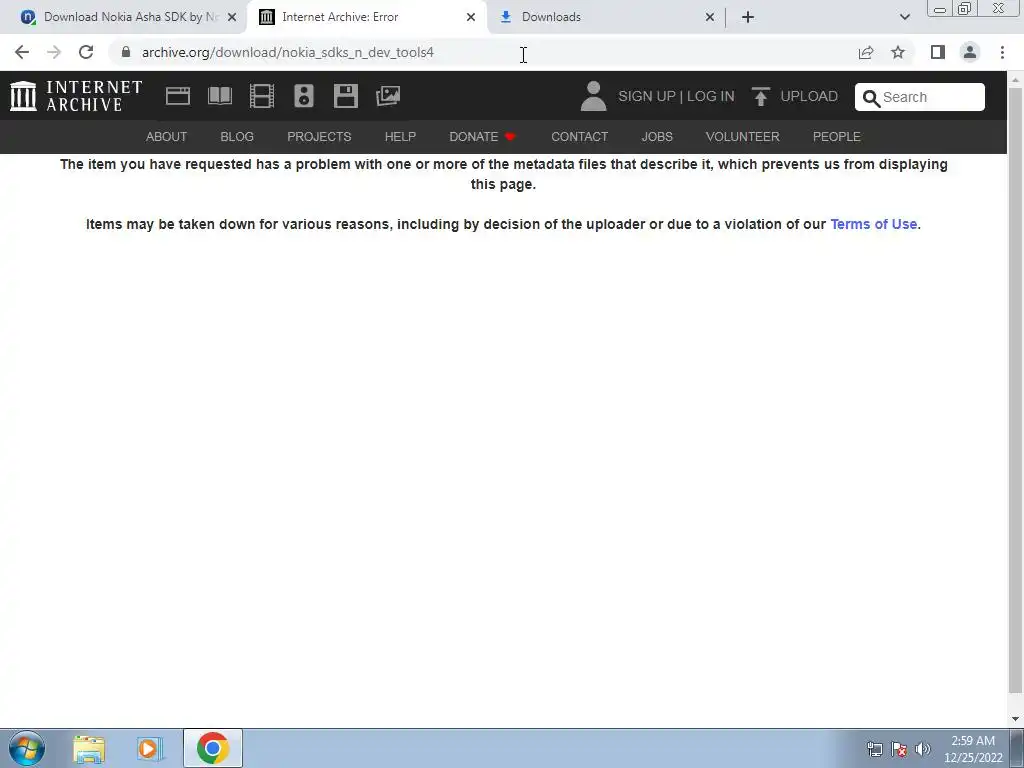Open a new tab
The image size is (1024, 768).
click(x=748, y=17)
